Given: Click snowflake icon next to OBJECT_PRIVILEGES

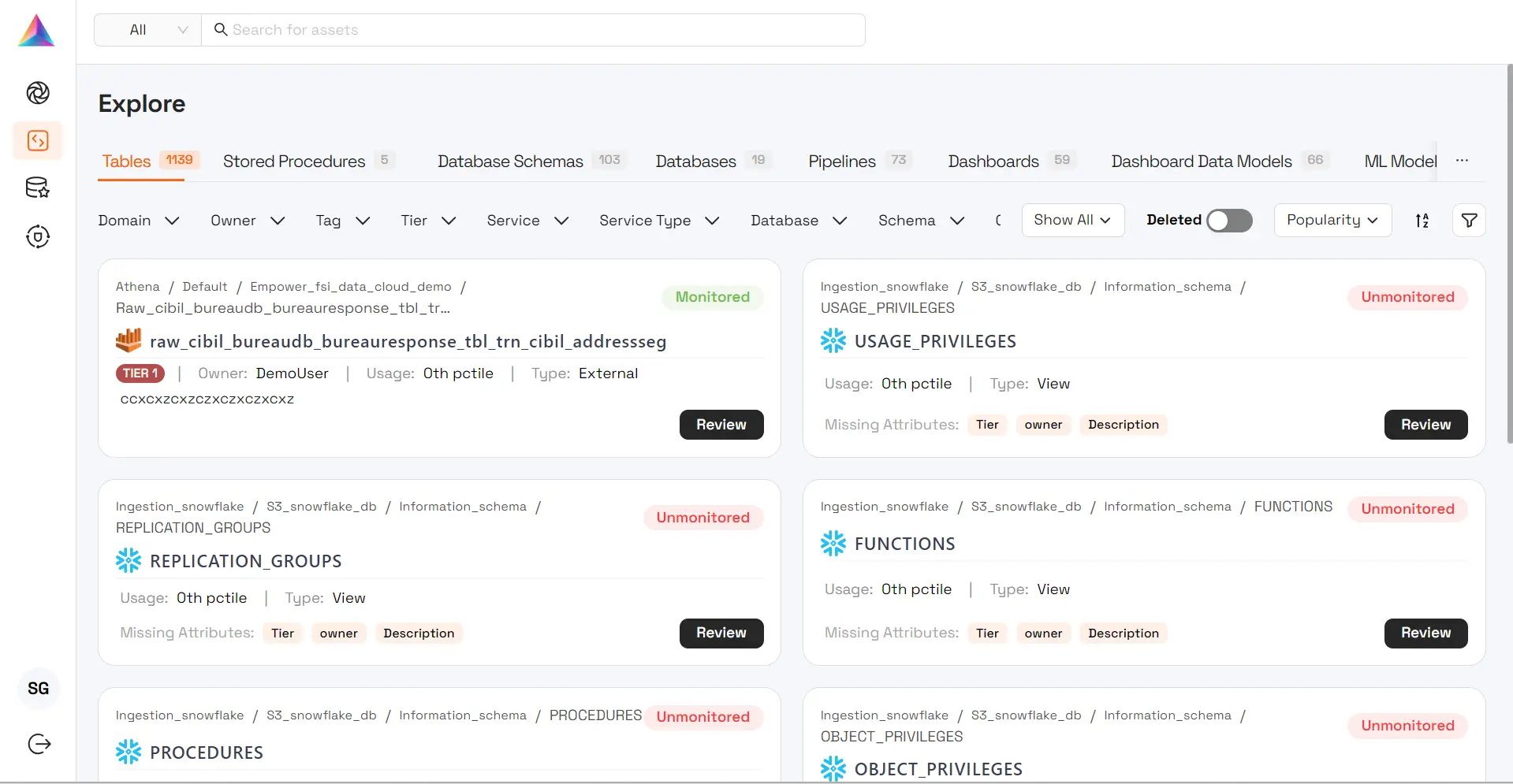Looking at the screenshot, I should tap(833, 768).
